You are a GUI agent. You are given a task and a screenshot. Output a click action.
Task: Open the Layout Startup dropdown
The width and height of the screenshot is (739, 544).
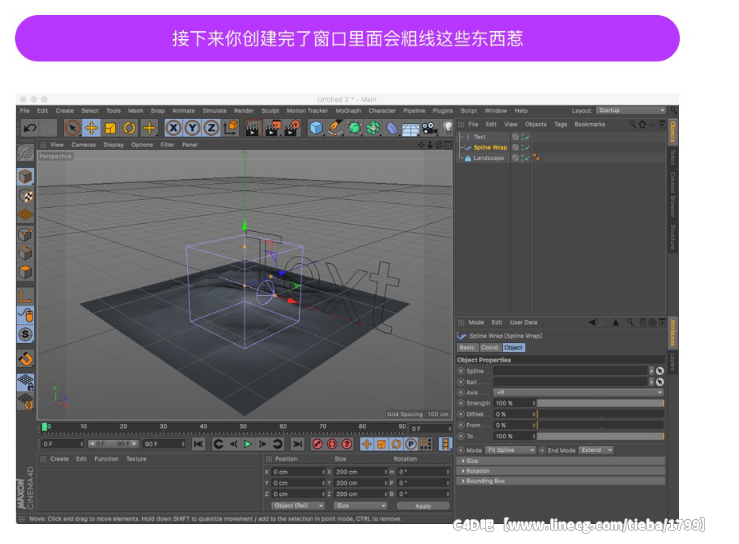click(631, 110)
